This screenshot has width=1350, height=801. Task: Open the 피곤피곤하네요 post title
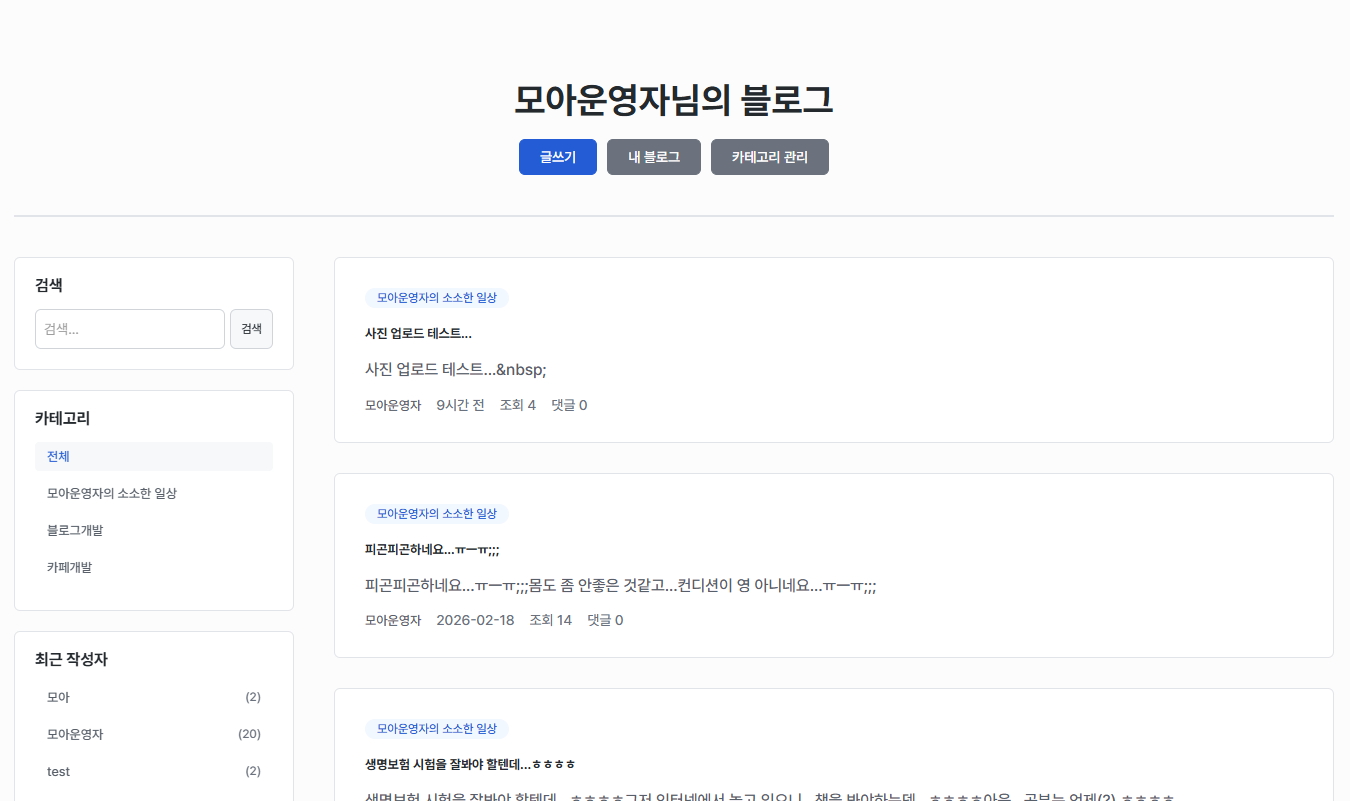432,549
